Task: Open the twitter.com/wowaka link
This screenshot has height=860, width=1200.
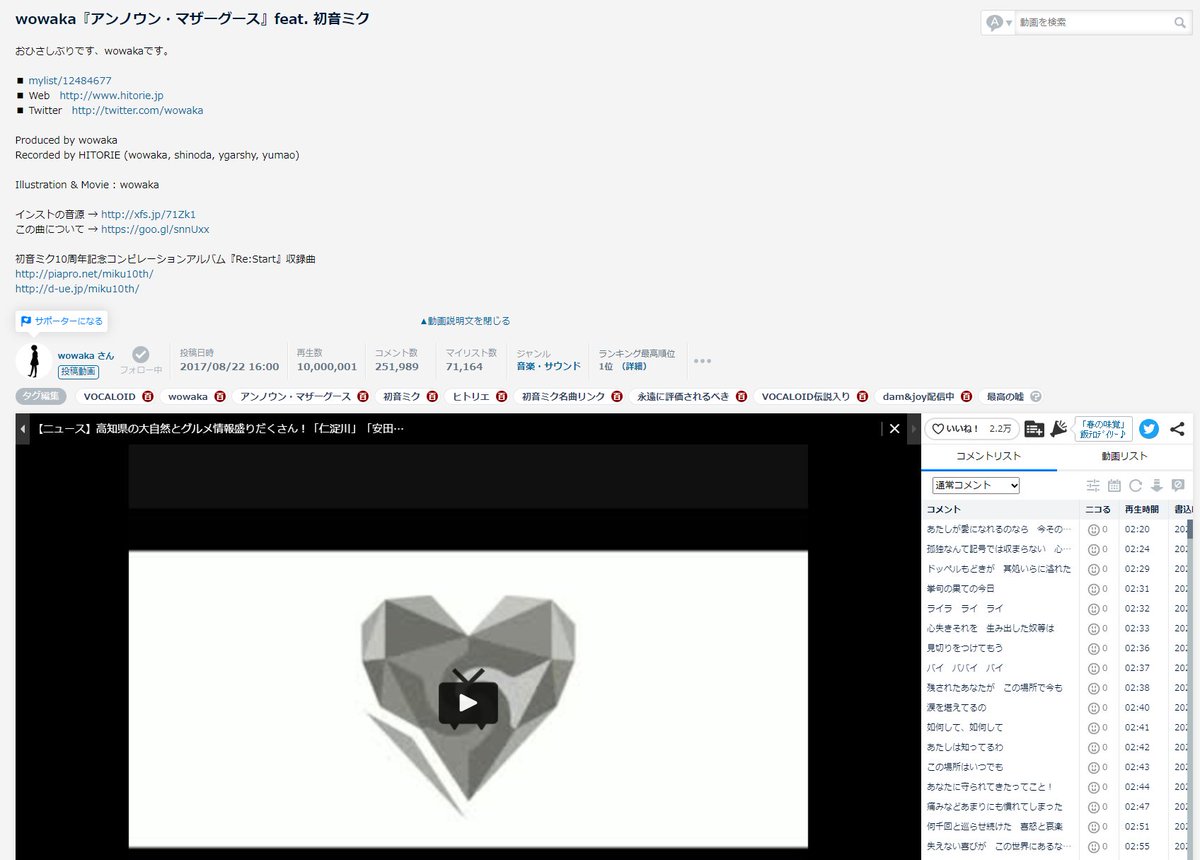Action: point(137,110)
